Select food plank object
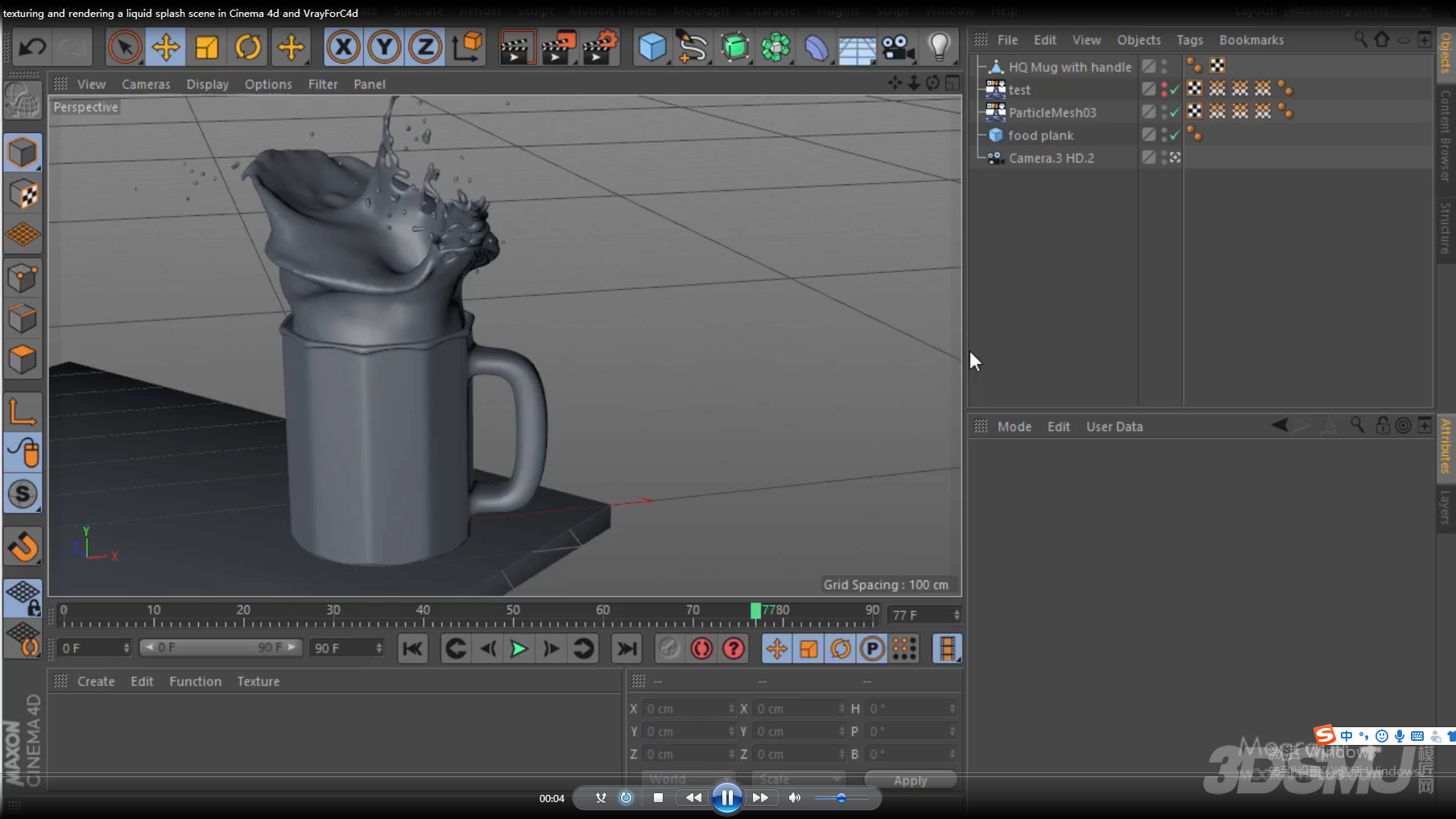The width and height of the screenshot is (1456, 819). 1040,135
